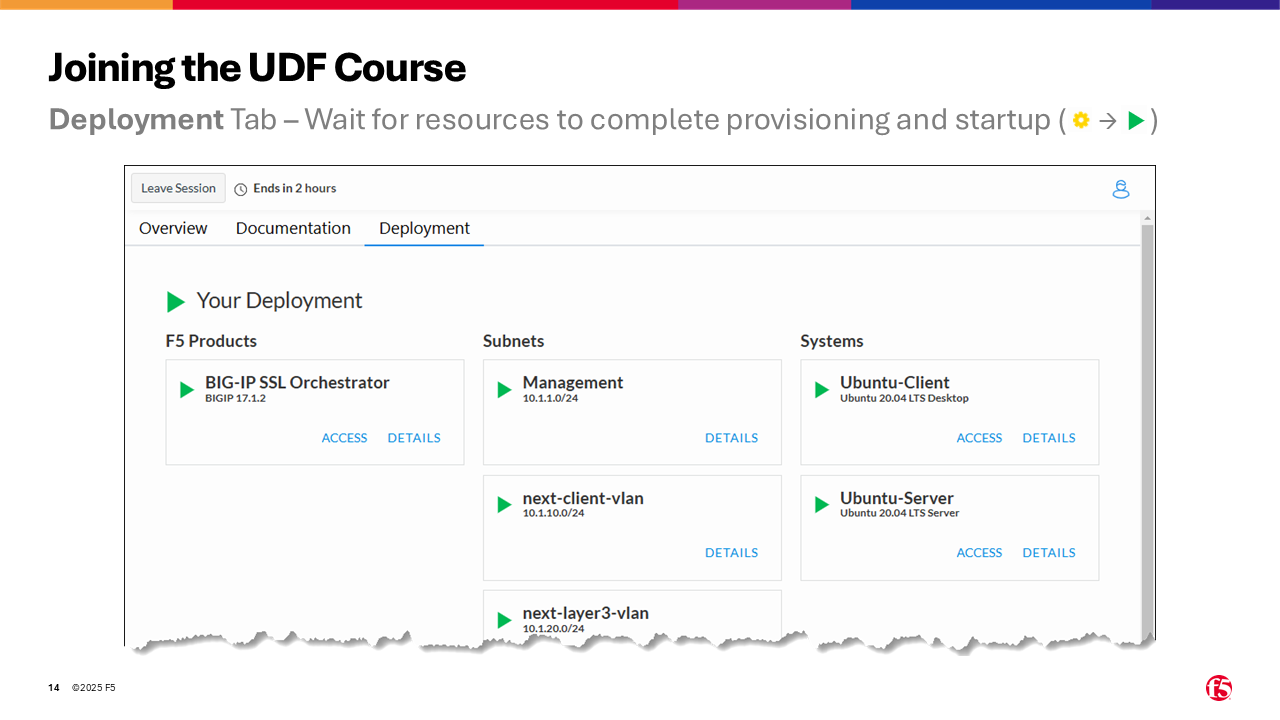This screenshot has height=720, width=1280.
Task: Open the Documentation tab
Action: (293, 228)
